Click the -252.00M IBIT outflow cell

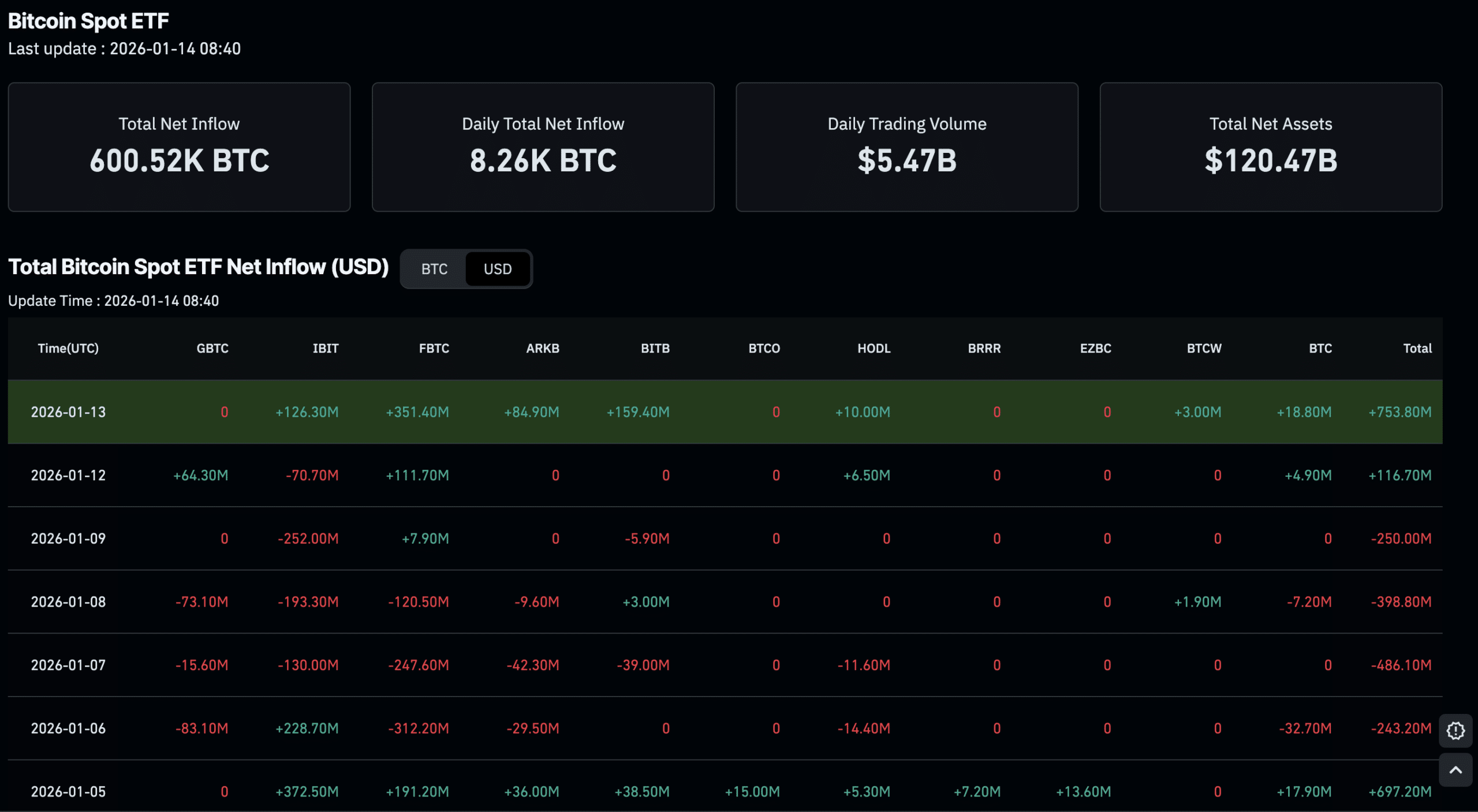pyautogui.click(x=308, y=538)
